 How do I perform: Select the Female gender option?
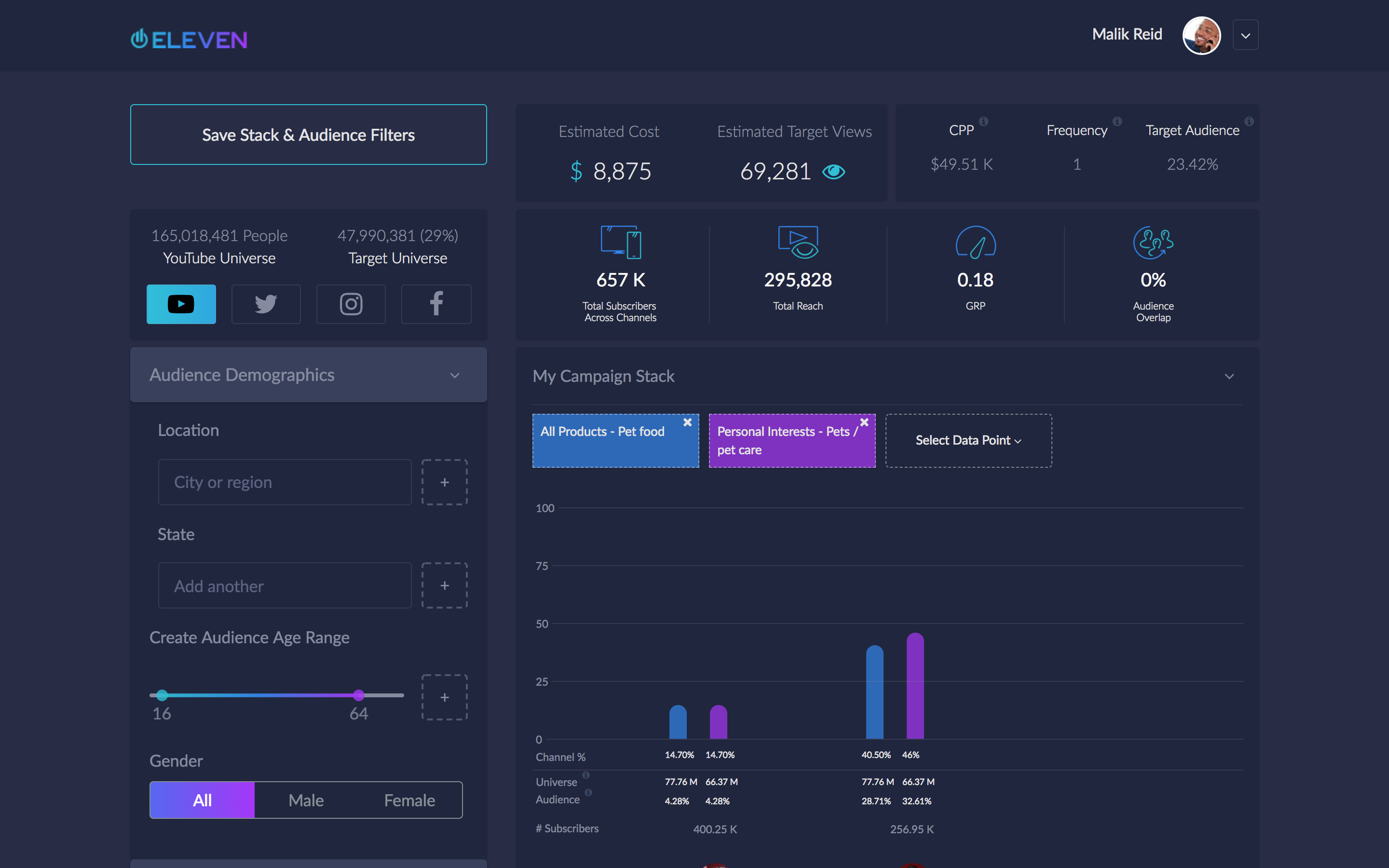[409, 800]
